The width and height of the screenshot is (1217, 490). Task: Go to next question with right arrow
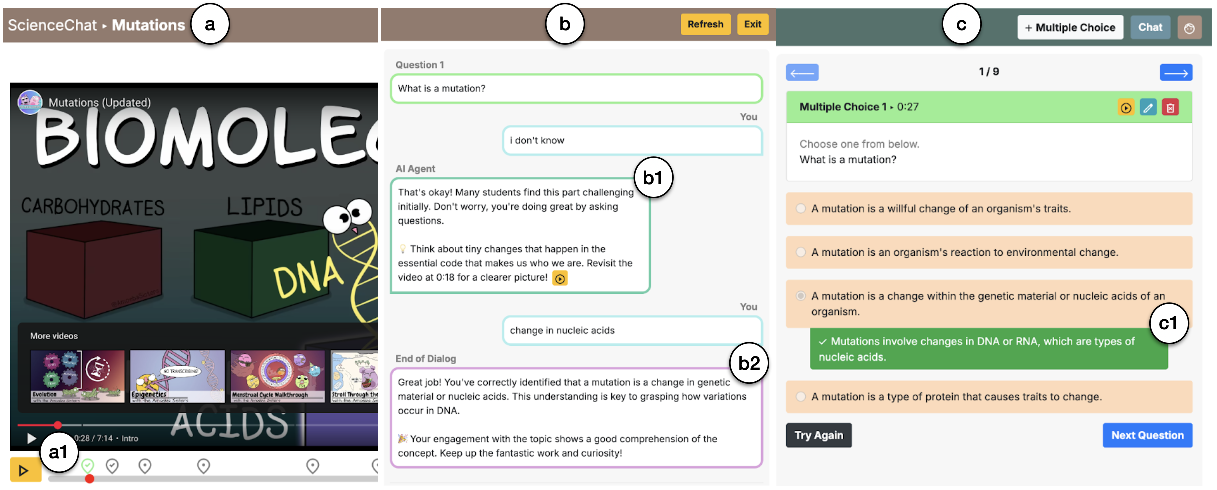click(x=1176, y=72)
